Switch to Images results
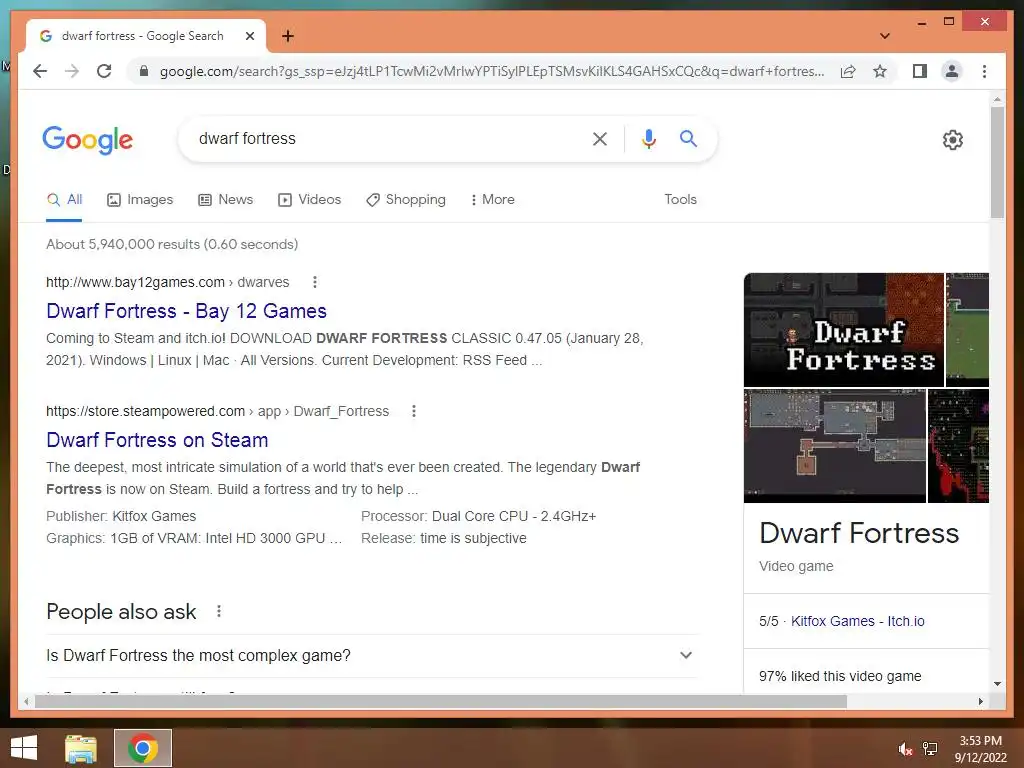This screenshot has height=768, width=1024. tap(140, 200)
